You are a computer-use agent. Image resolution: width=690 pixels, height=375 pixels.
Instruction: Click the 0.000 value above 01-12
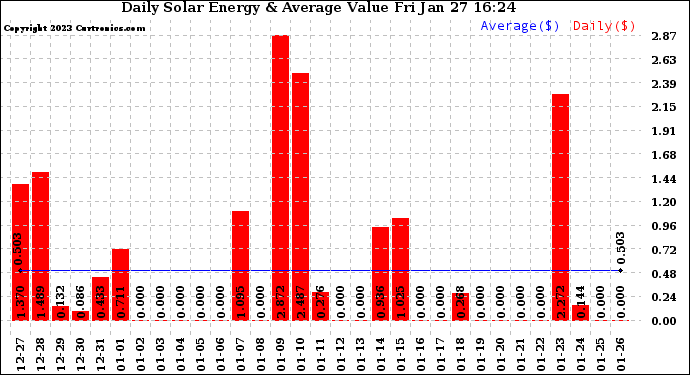(340, 302)
